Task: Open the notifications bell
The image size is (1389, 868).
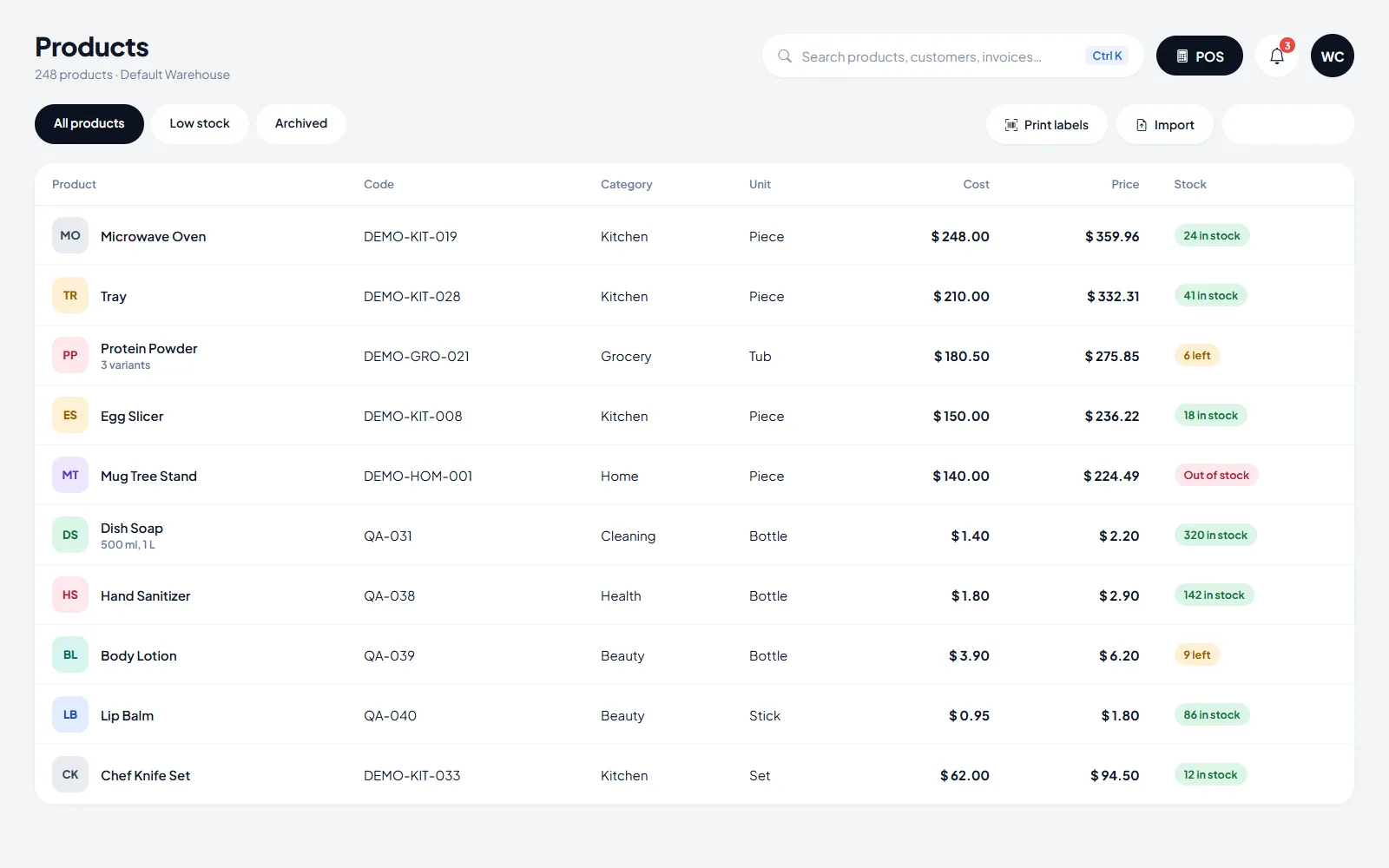Action: tap(1276, 56)
